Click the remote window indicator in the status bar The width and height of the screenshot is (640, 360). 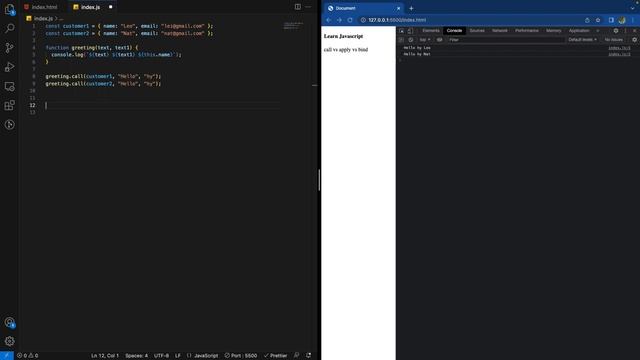coord(7,356)
